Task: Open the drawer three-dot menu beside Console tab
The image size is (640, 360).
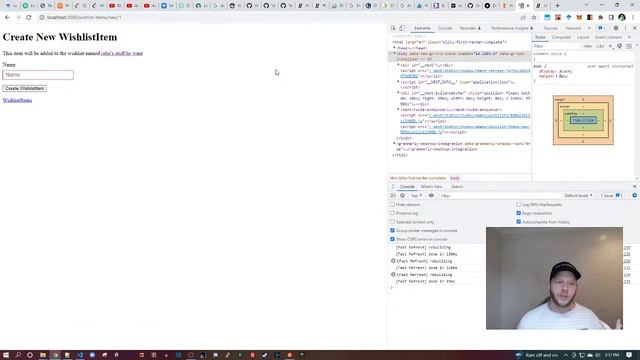Action: click(393, 187)
